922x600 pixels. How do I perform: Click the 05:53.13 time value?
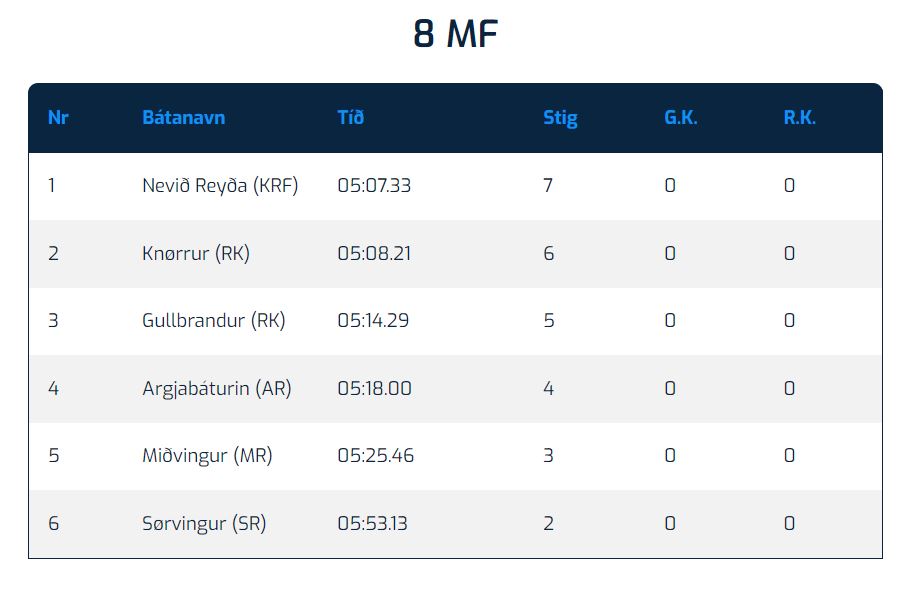(372, 524)
